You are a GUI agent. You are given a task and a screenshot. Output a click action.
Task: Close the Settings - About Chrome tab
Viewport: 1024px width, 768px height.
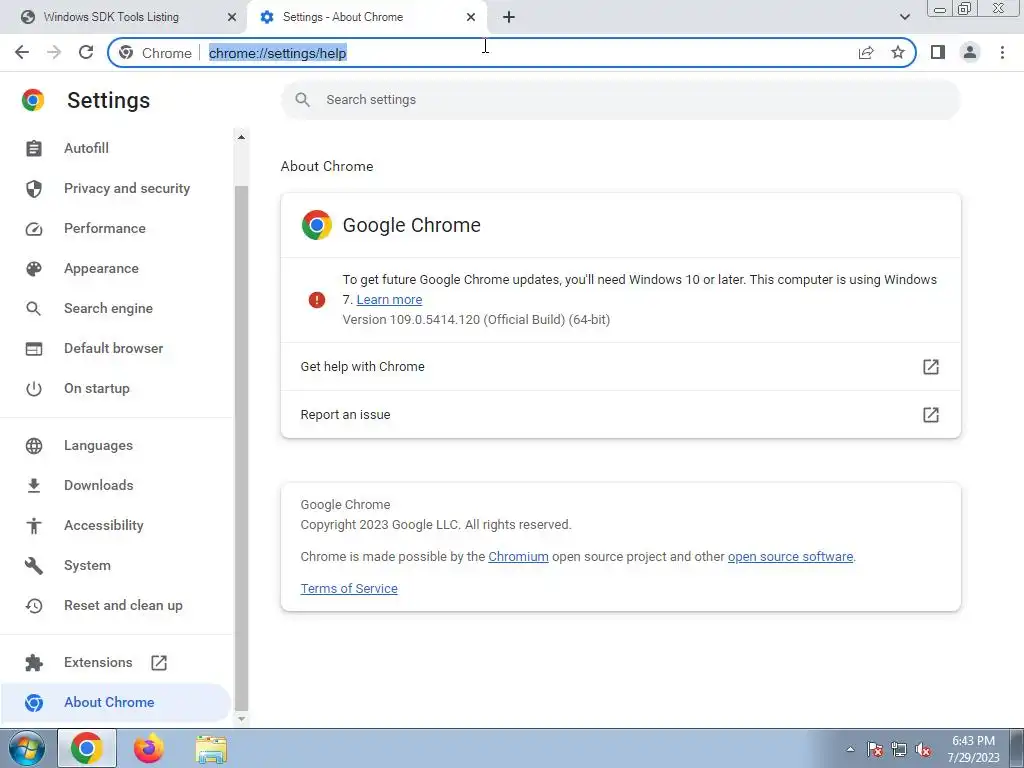coord(471,17)
